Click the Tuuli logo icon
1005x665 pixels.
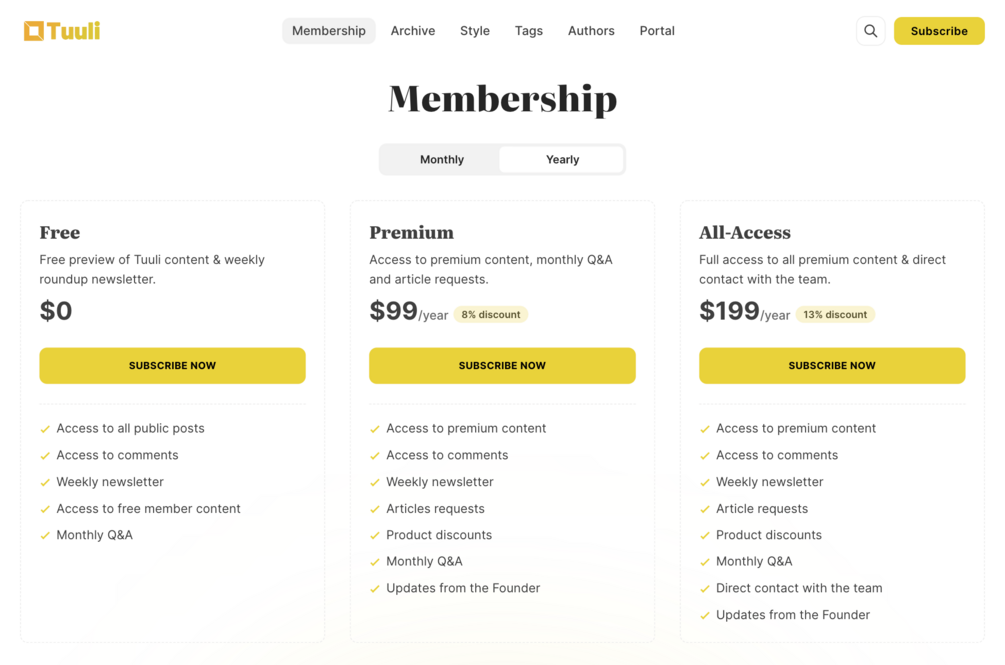[34, 31]
